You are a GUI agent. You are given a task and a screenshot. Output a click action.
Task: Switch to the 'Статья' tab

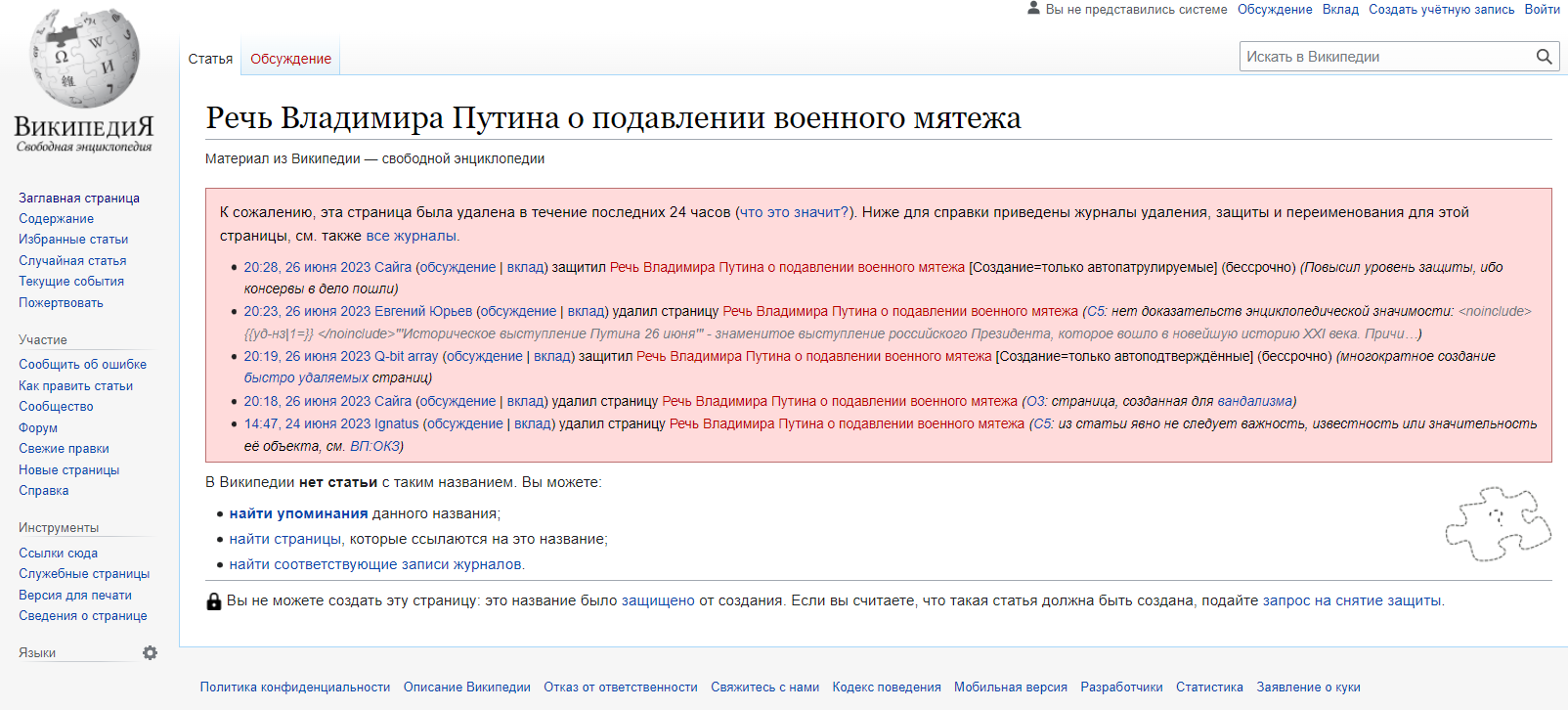point(210,59)
